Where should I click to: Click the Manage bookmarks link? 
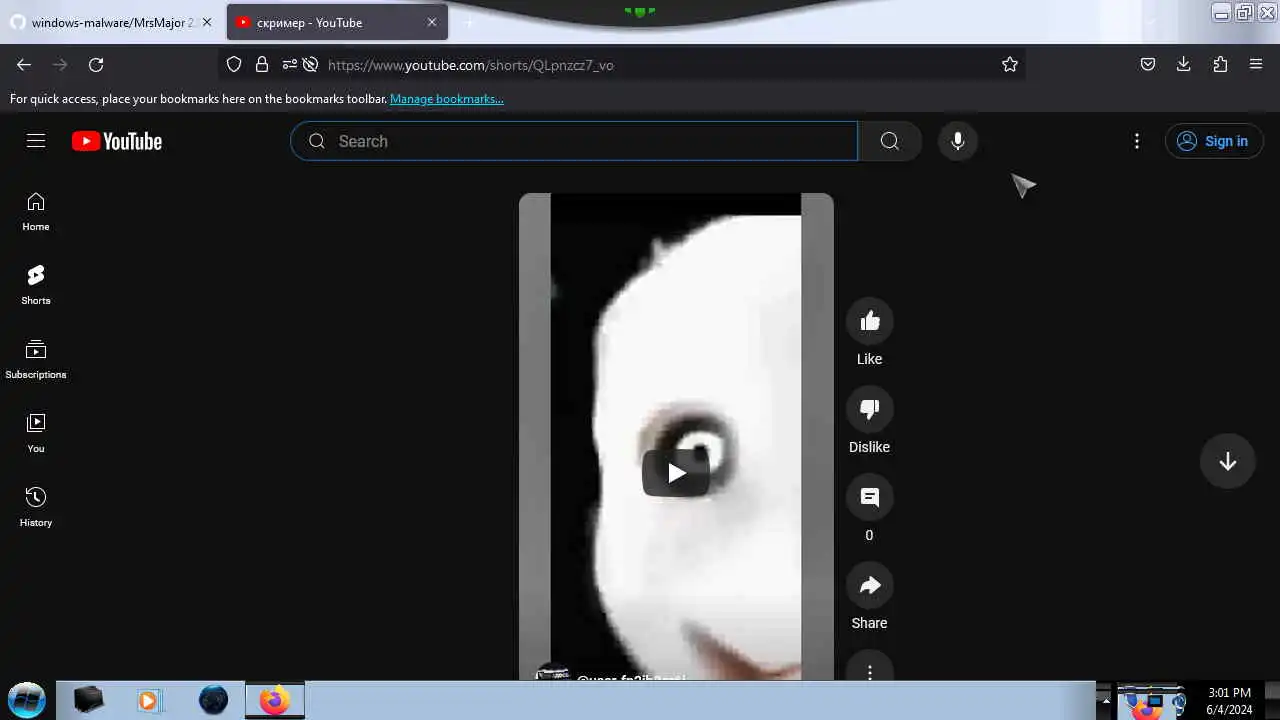(x=447, y=99)
